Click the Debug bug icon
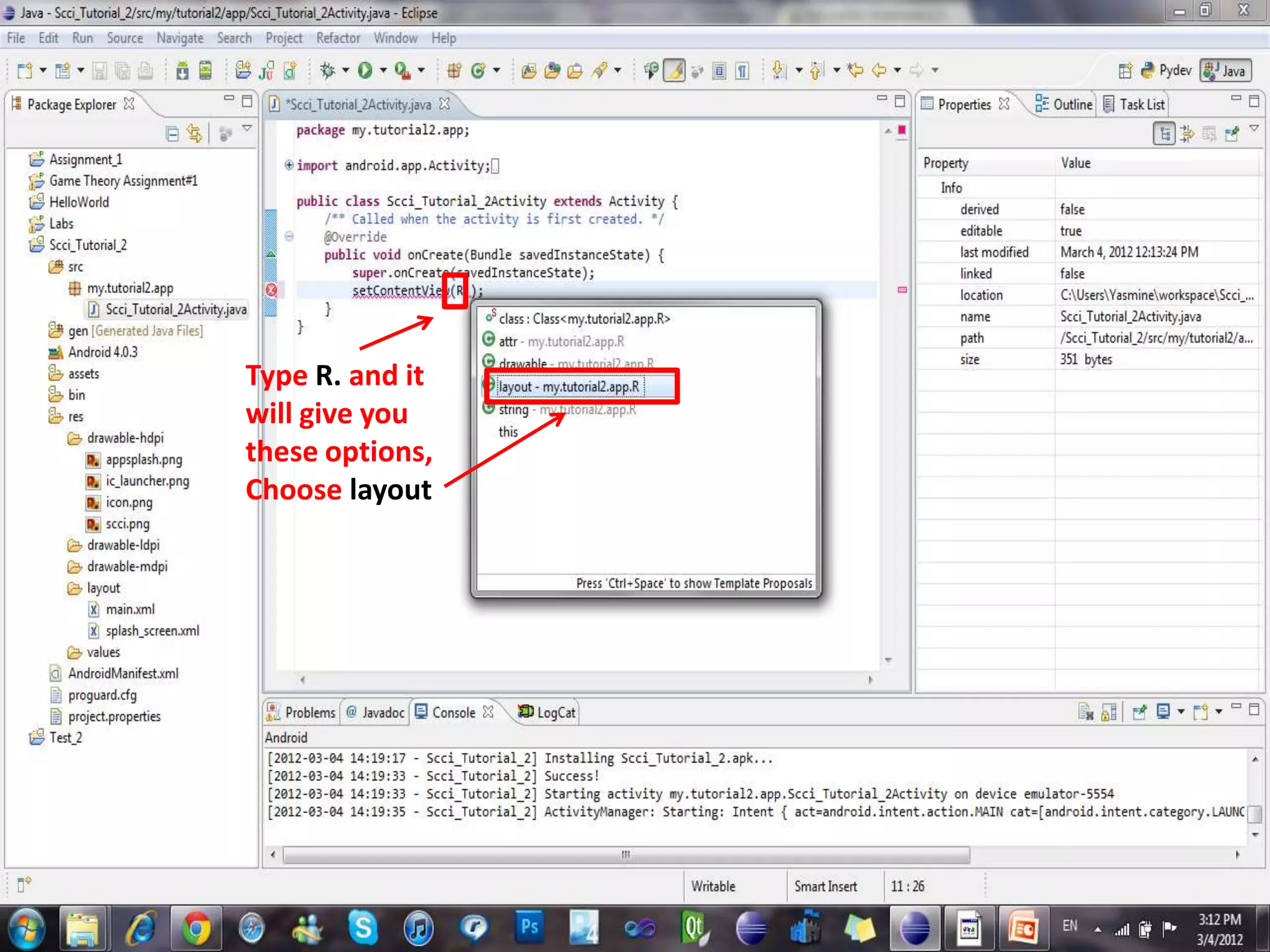Screen dimensions: 1270x952 tap(327, 71)
